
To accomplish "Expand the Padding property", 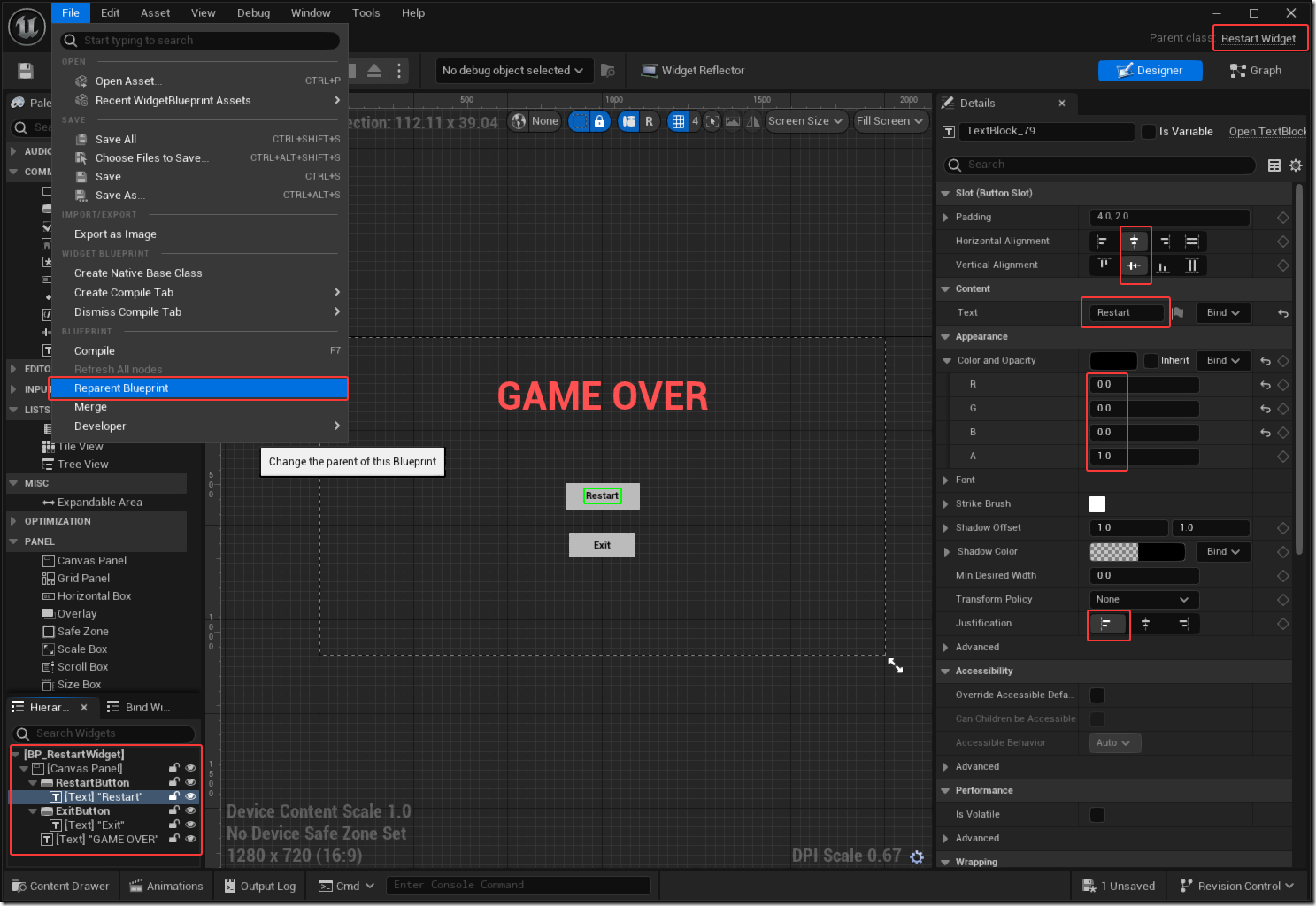I will pos(945,218).
